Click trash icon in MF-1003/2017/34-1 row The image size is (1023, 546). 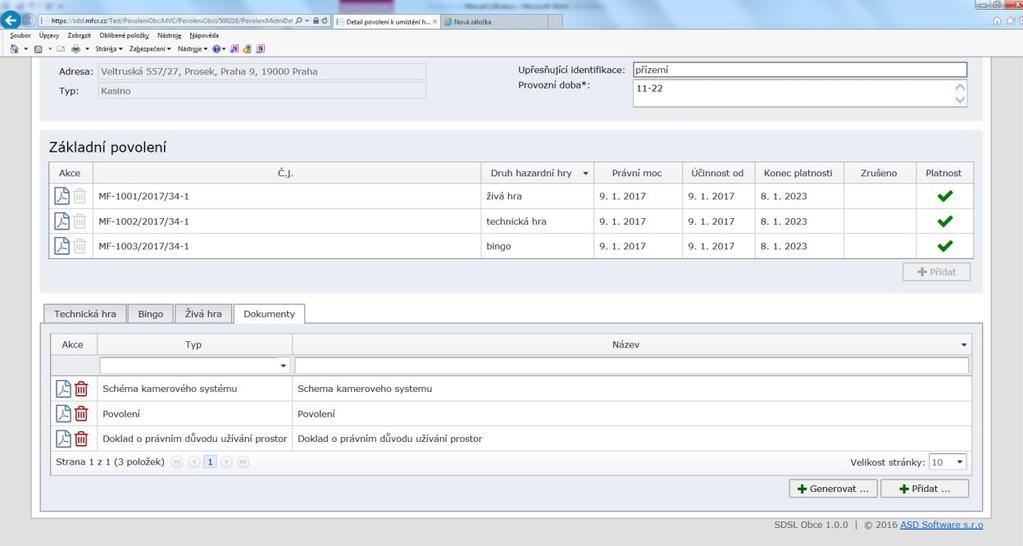point(80,246)
